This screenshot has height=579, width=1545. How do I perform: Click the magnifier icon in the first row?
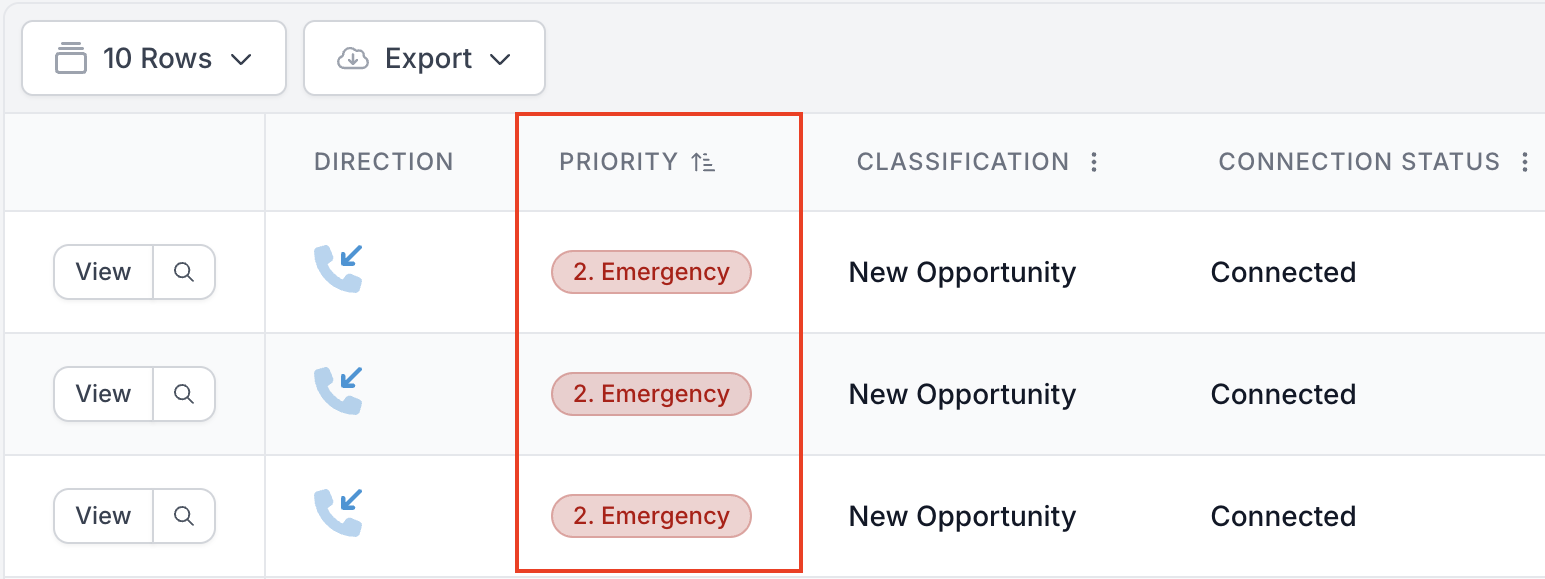pos(184,272)
